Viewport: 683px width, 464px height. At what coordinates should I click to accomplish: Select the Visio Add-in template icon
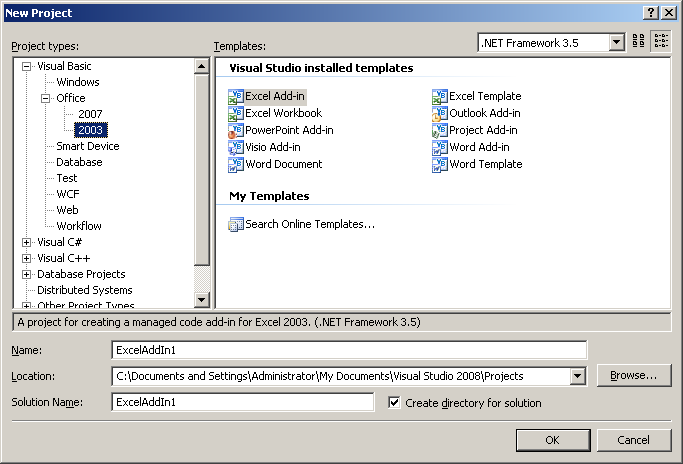[236, 147]
